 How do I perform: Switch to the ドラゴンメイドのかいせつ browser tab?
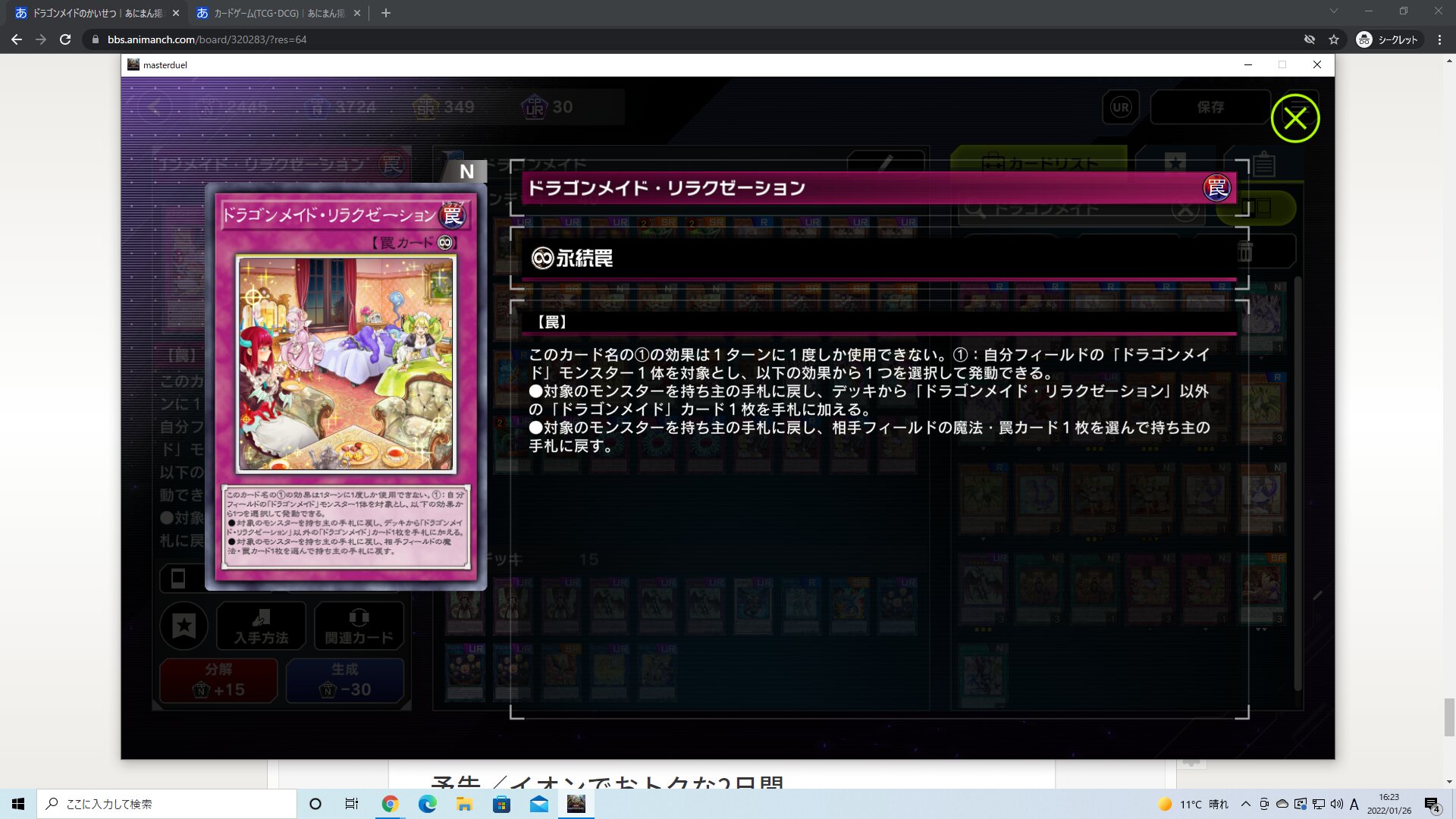[x=96, y=13]
